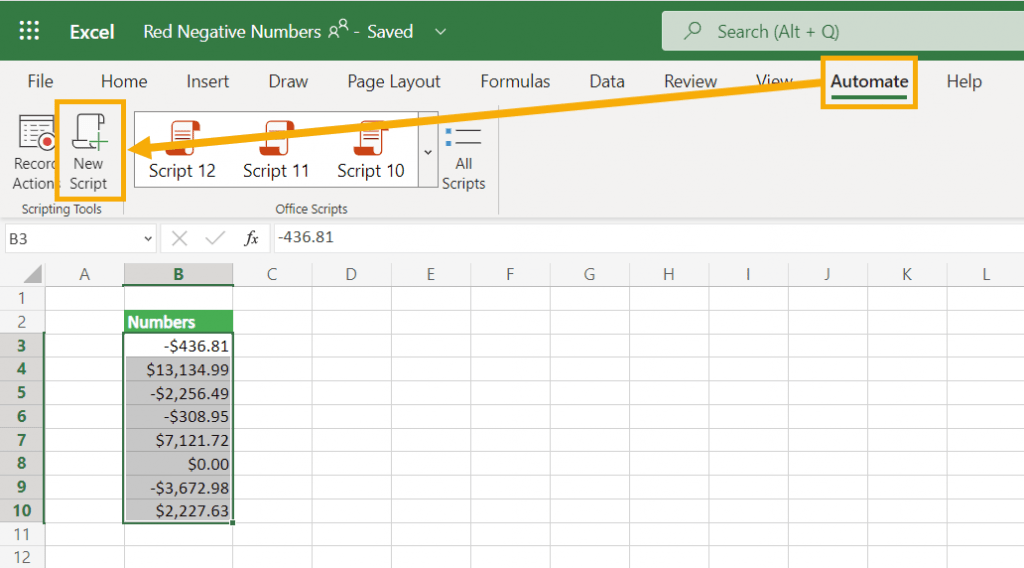Click inside the Search box
This screenshot has height=568, width=1024.
tap(840, 31)
